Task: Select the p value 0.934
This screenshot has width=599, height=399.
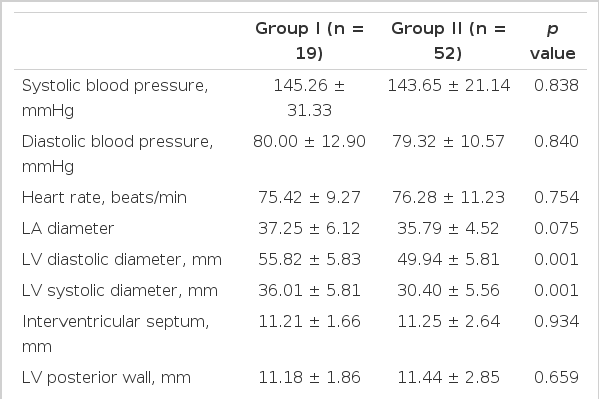Action: click(556, 321)
